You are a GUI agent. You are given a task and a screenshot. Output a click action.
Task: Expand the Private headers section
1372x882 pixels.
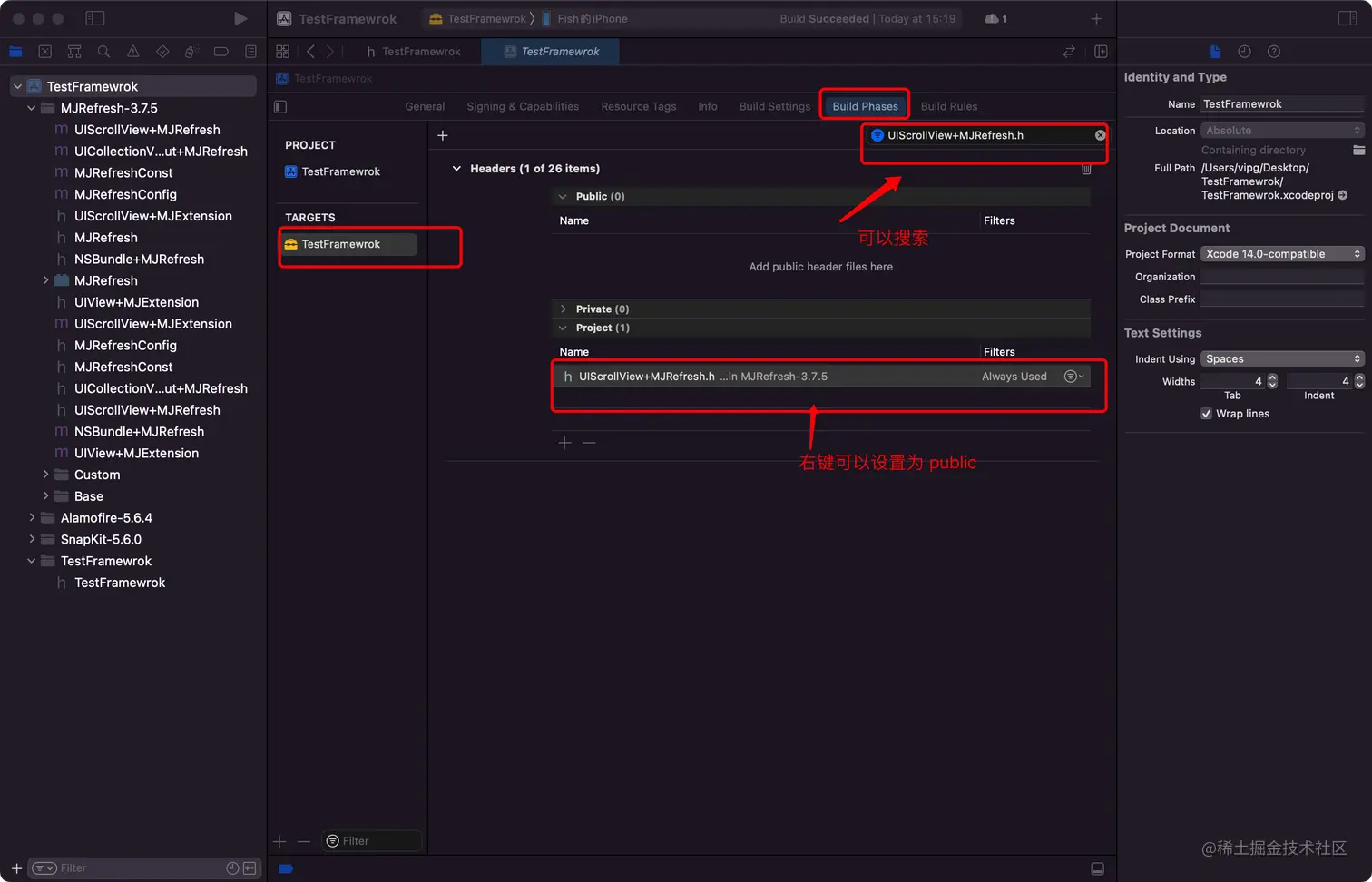point(563,309)
